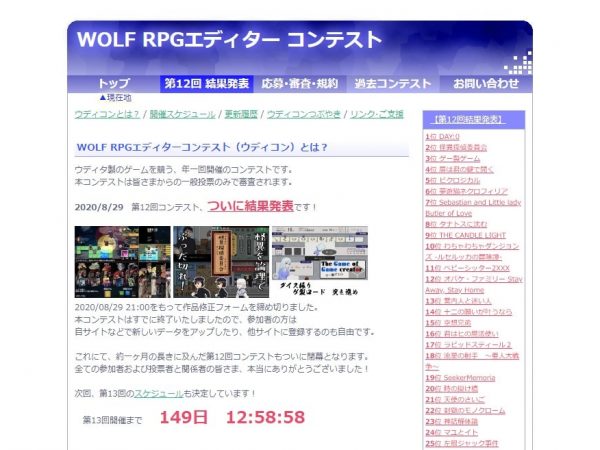Open the お問い合わせ tab
This screenshot has height=450, width=600.
(x=486, y=83)
